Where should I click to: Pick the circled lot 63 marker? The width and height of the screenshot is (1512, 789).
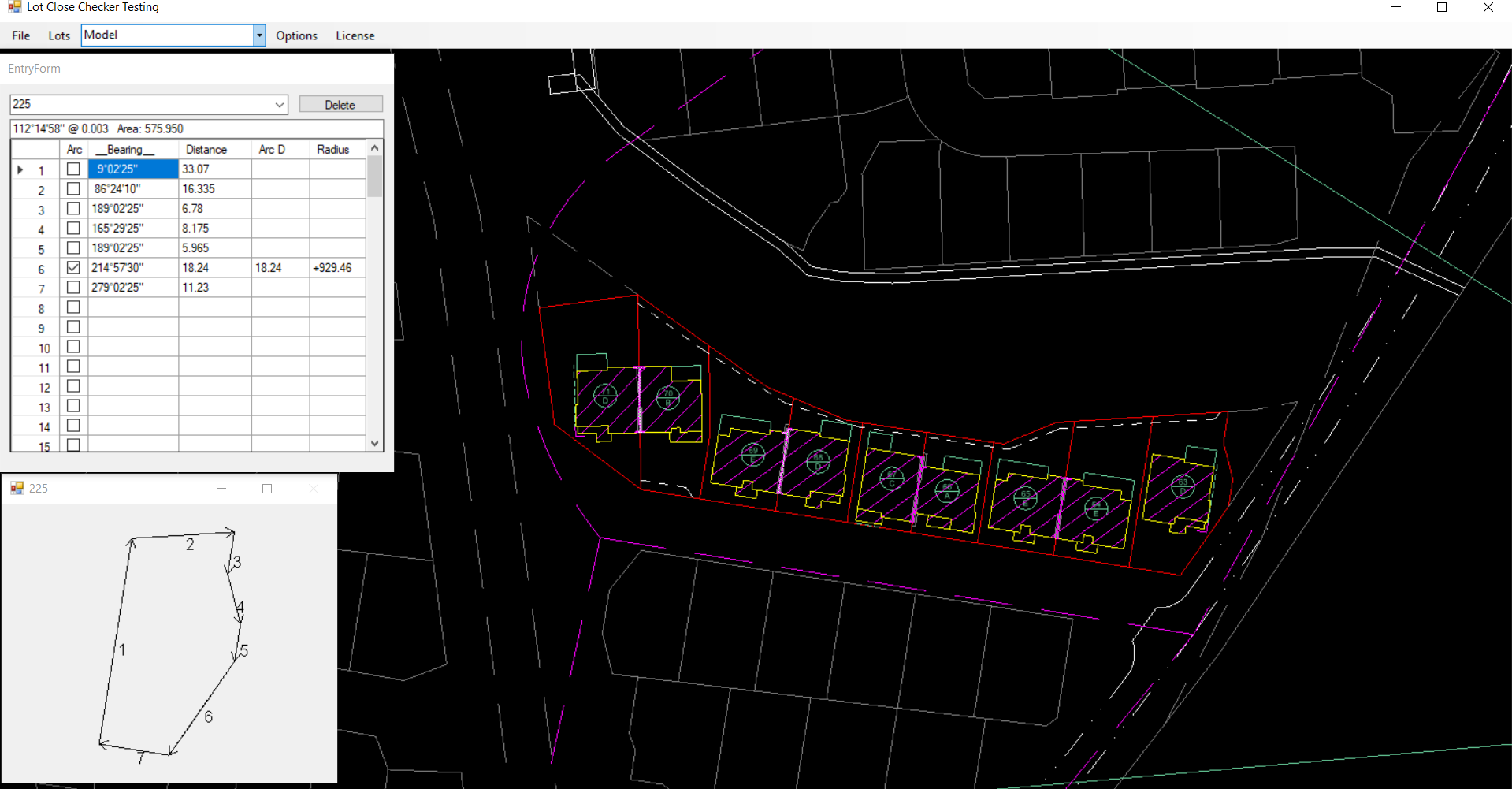click(x=1183, y=486)
